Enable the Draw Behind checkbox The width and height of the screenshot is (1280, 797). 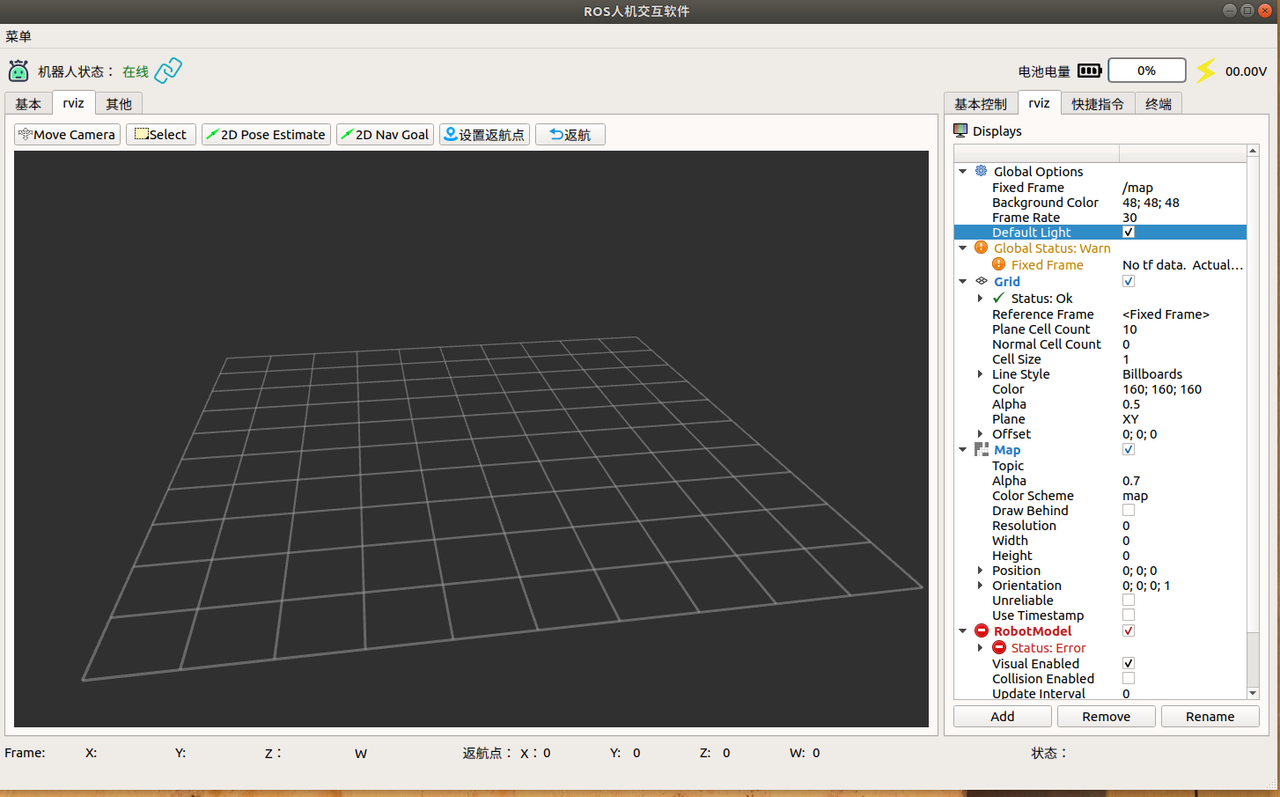point(1129,510)
